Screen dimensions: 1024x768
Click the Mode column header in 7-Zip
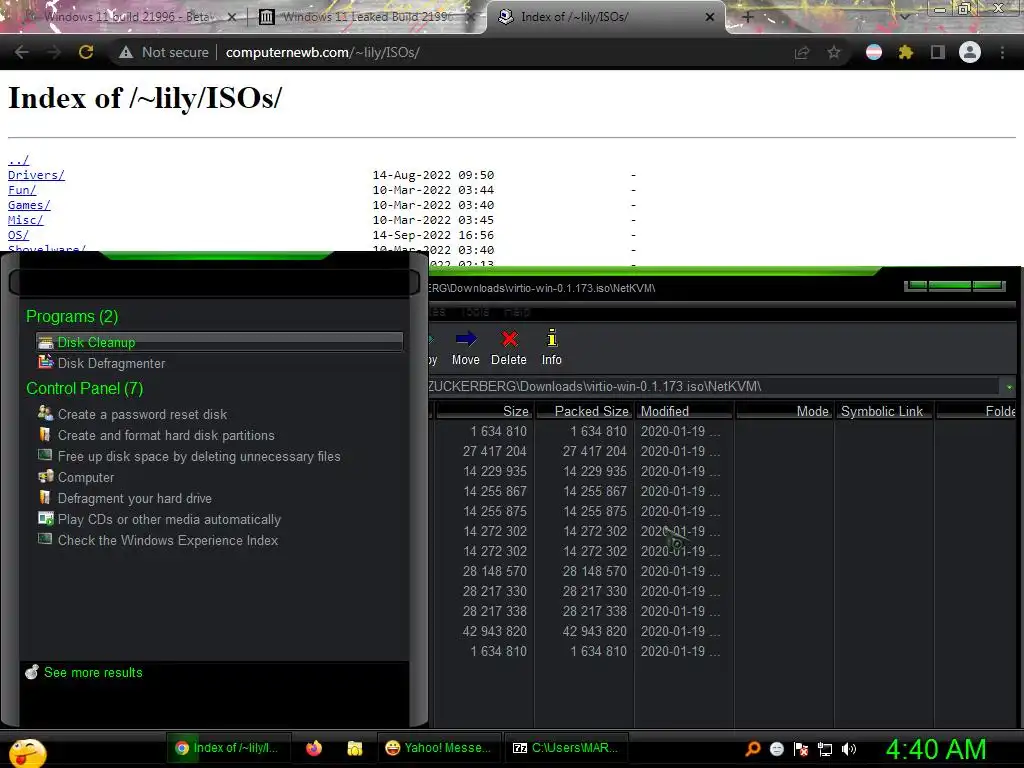[x=784, y=411]
